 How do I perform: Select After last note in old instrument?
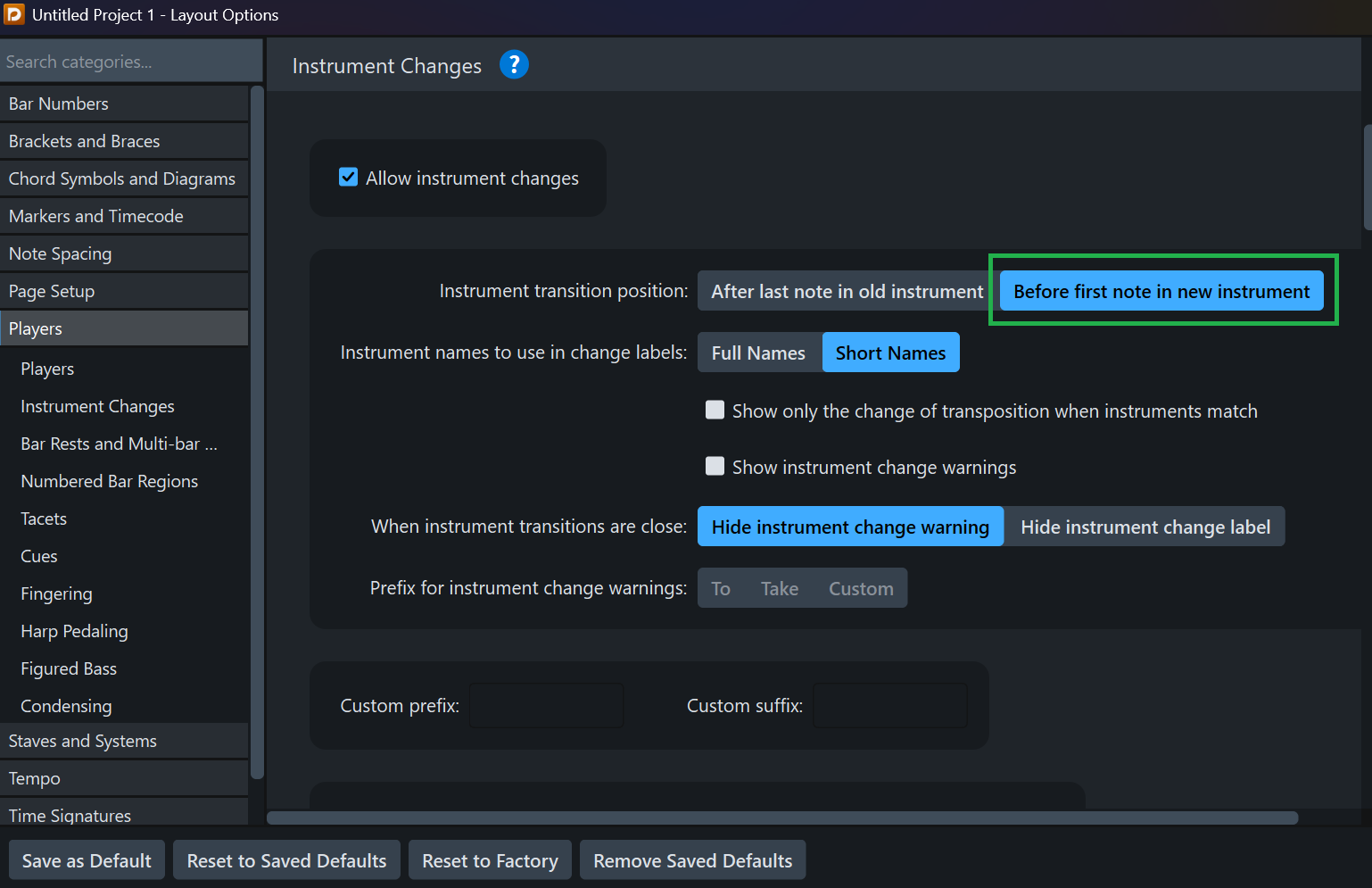tap(847, 292)
